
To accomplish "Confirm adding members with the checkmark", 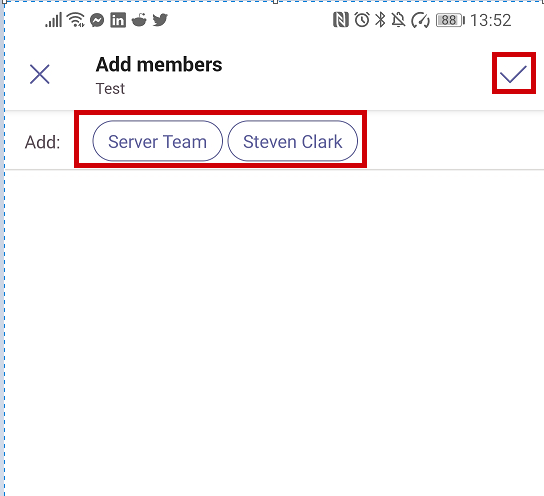I will click(513, 74).
